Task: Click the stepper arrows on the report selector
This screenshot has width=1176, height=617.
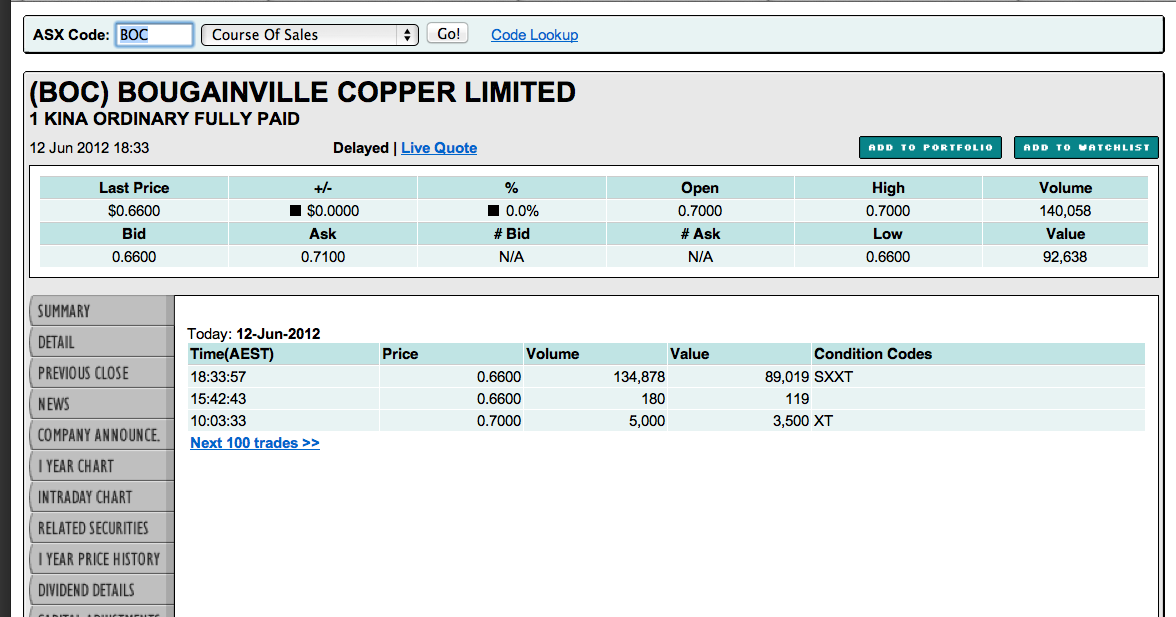Action: [407, 33]
